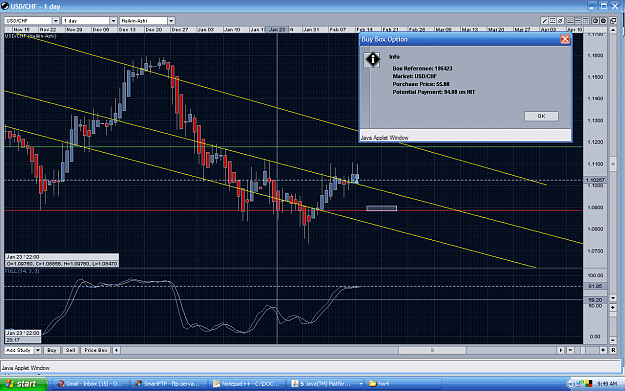Switch to Gmail Inbox taskbar window
The image size is (625, 391).
91,384
